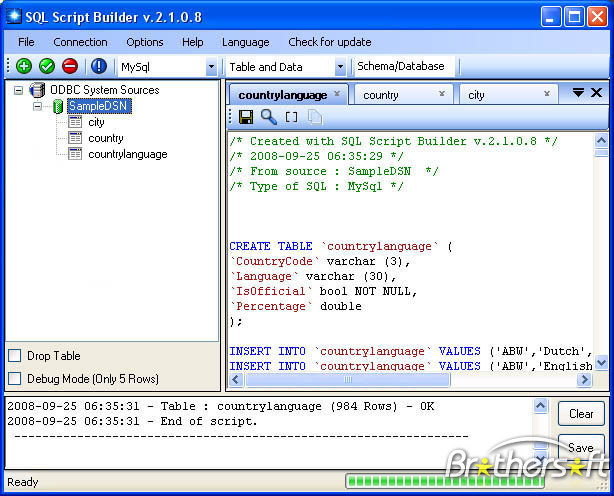Click editor vertical scroll down arrow

click(x=601, y=363)
